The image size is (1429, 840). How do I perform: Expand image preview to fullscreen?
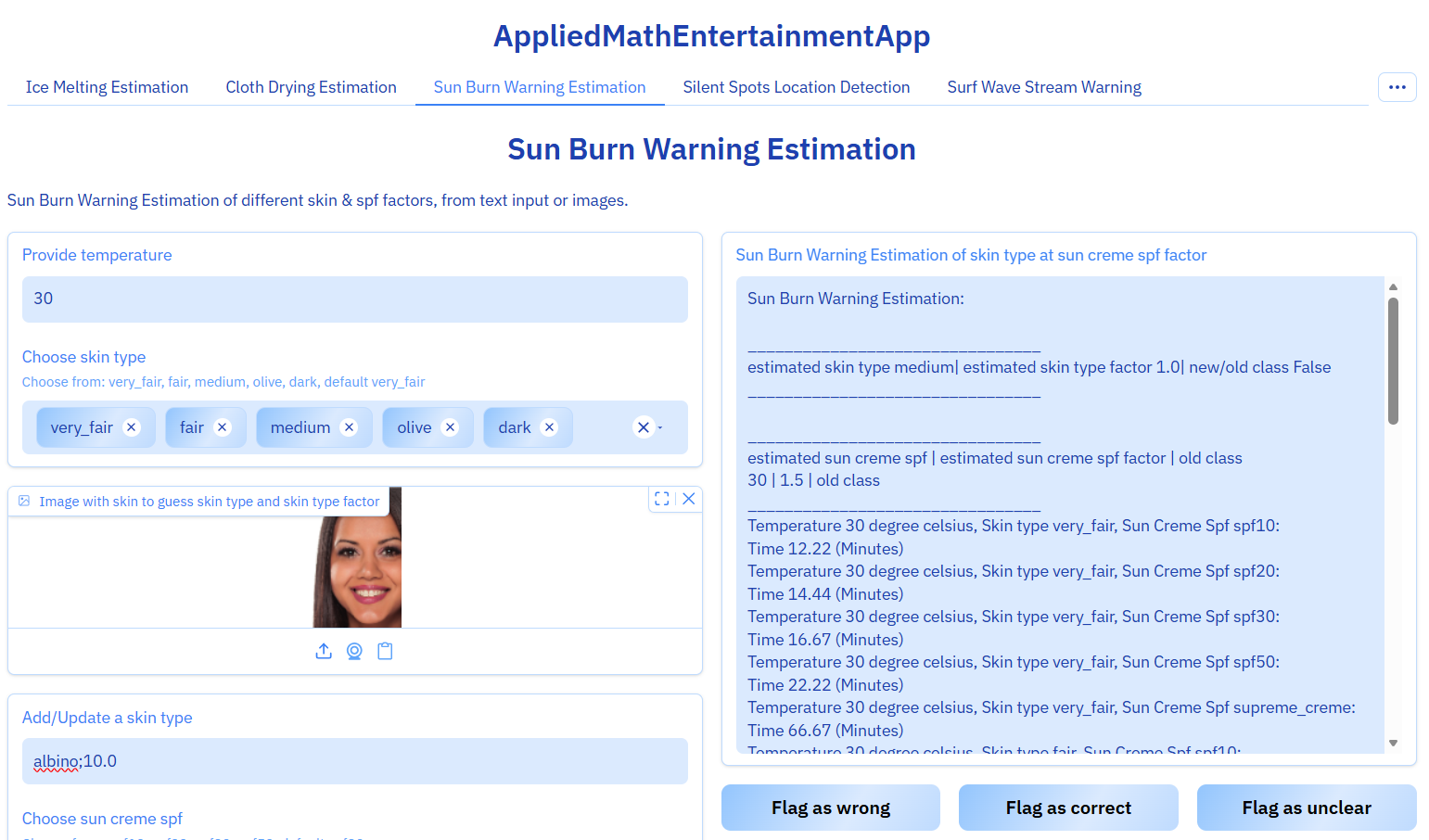pos(661,499)
